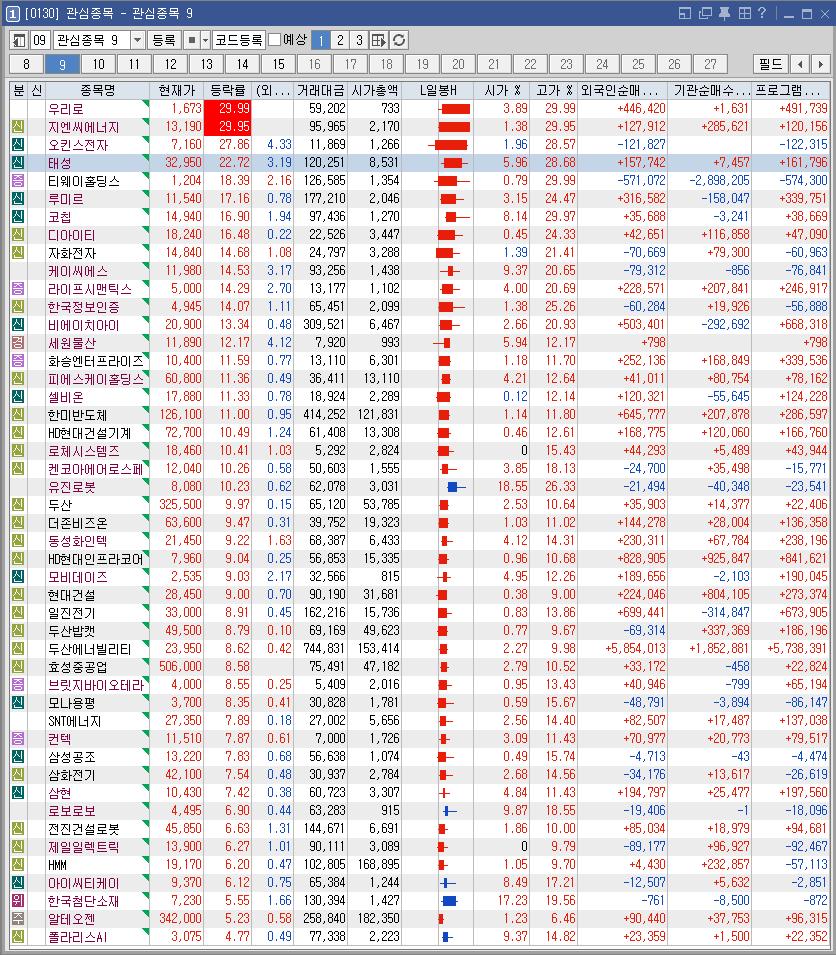Sort by 시가총액 column header
Screen dimensions: 836x955
click(375, 91)
